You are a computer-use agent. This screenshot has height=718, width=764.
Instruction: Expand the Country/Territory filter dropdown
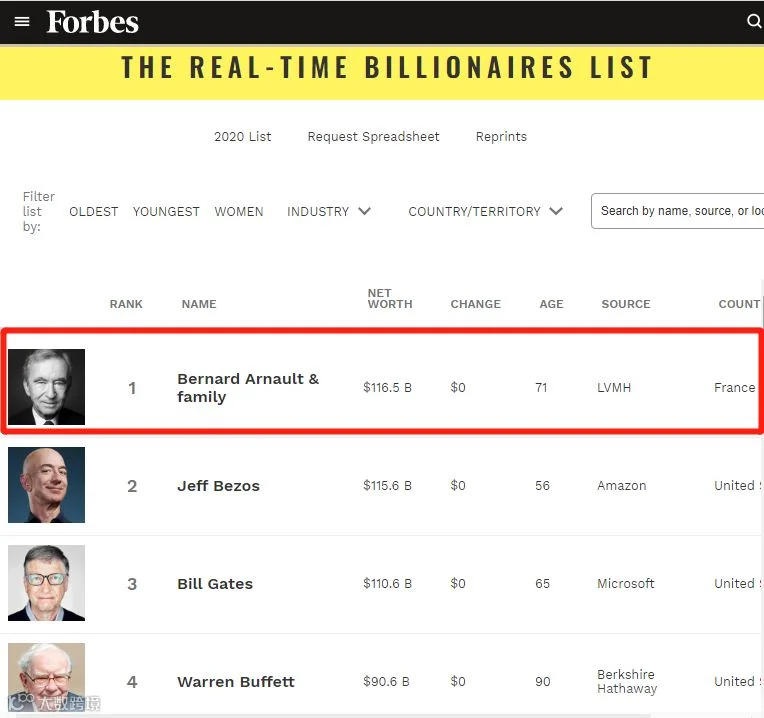tap(485, 211)
